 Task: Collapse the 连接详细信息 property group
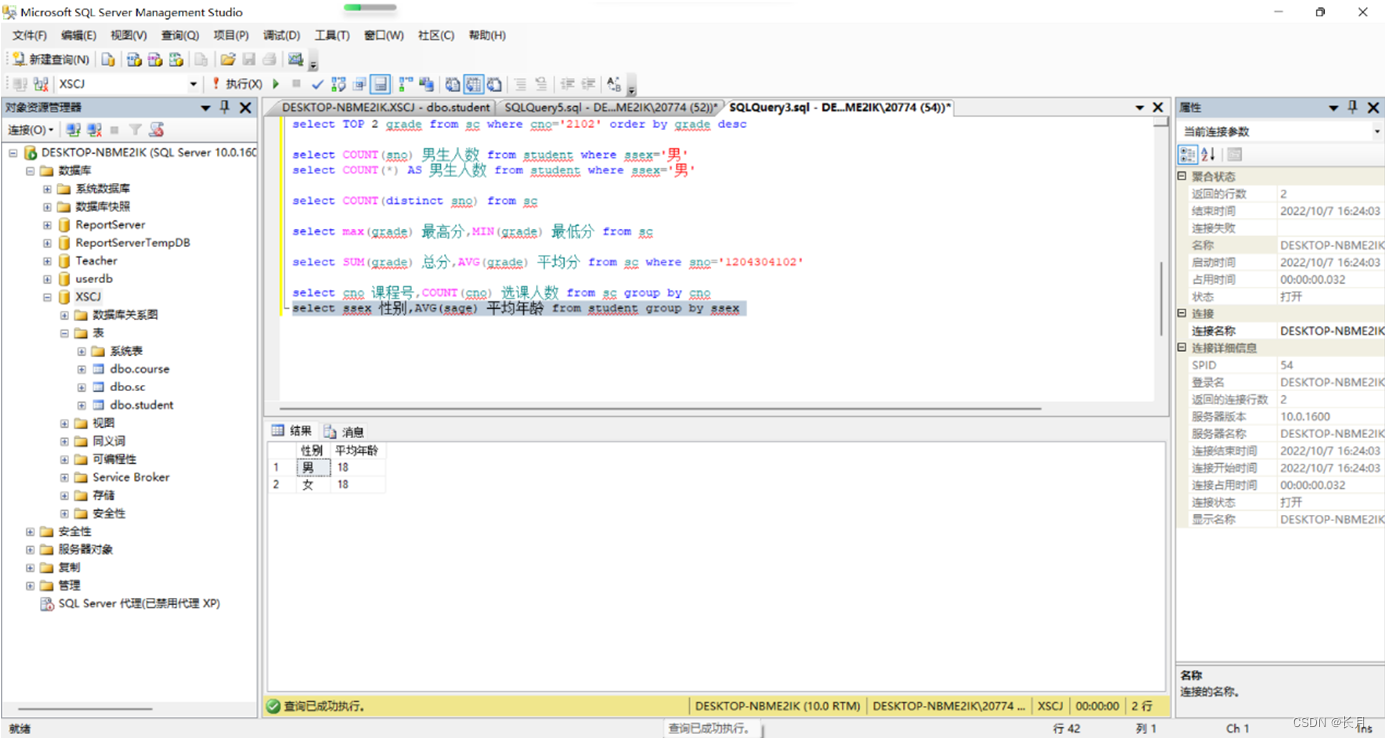1182,348
